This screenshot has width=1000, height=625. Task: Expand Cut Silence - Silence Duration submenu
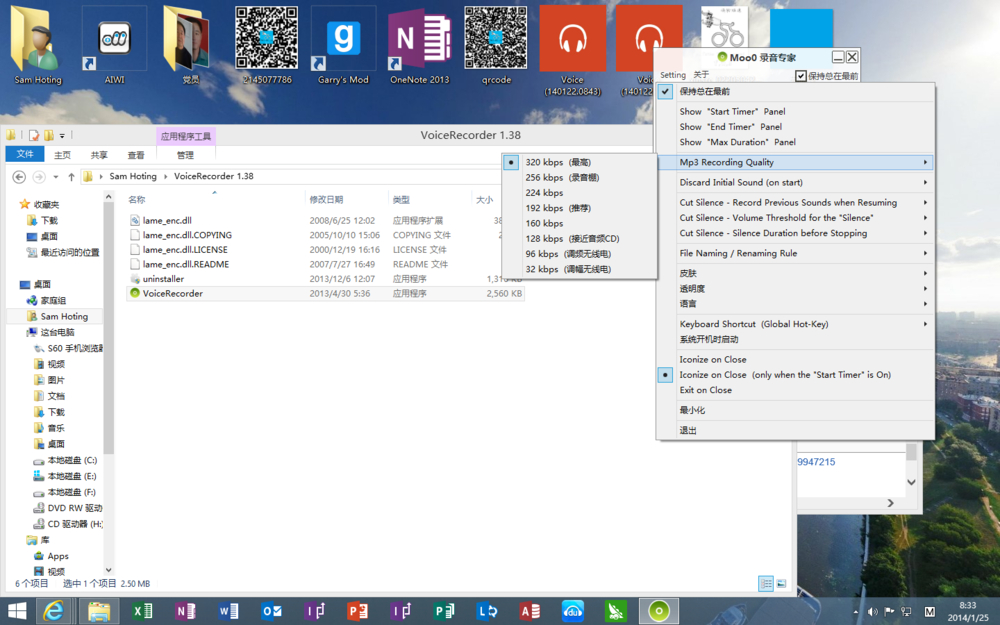pyautogui.click(x=796, y=233)
